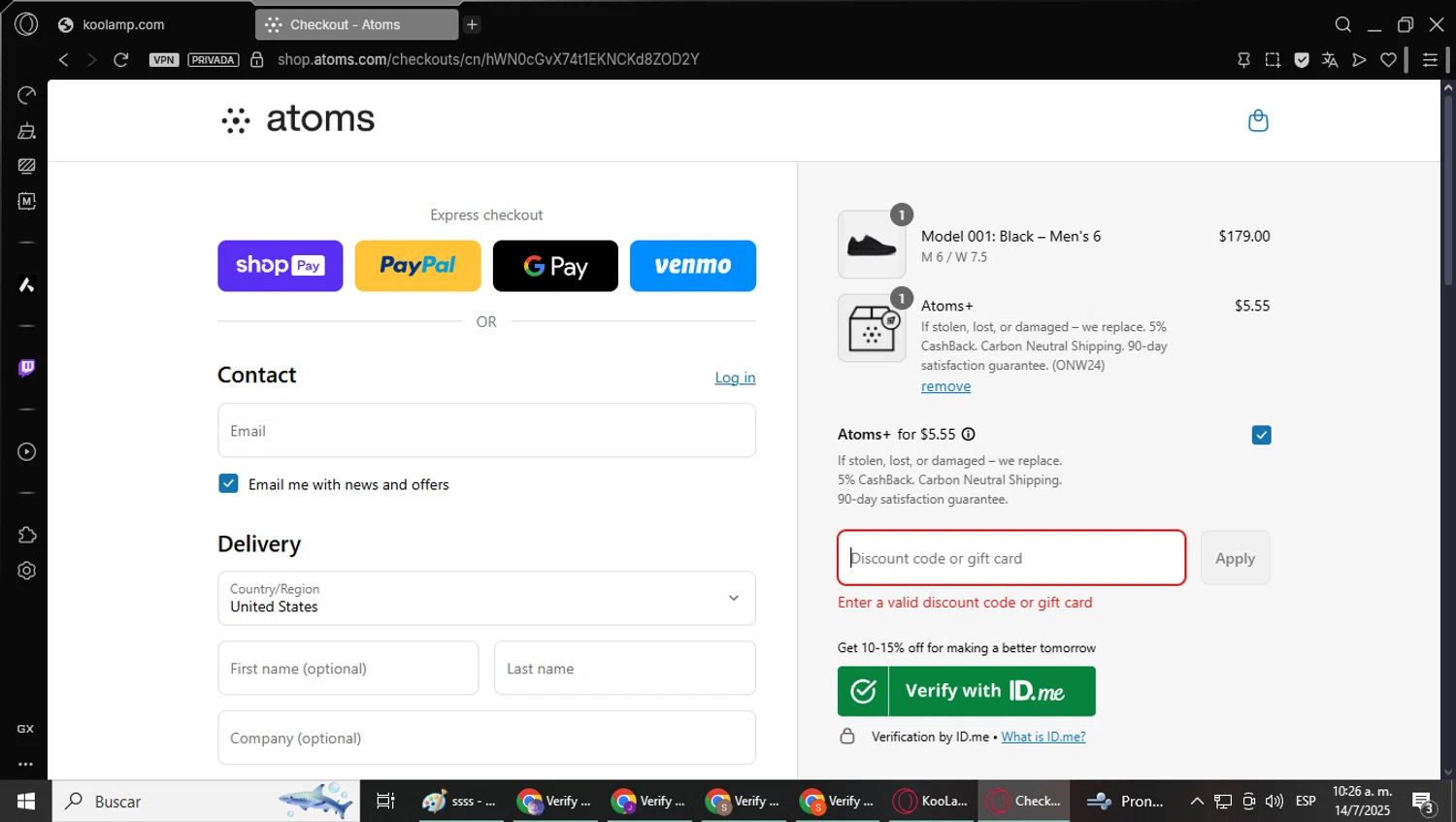Select the Checkout - Atoms tab

(356, 24)
